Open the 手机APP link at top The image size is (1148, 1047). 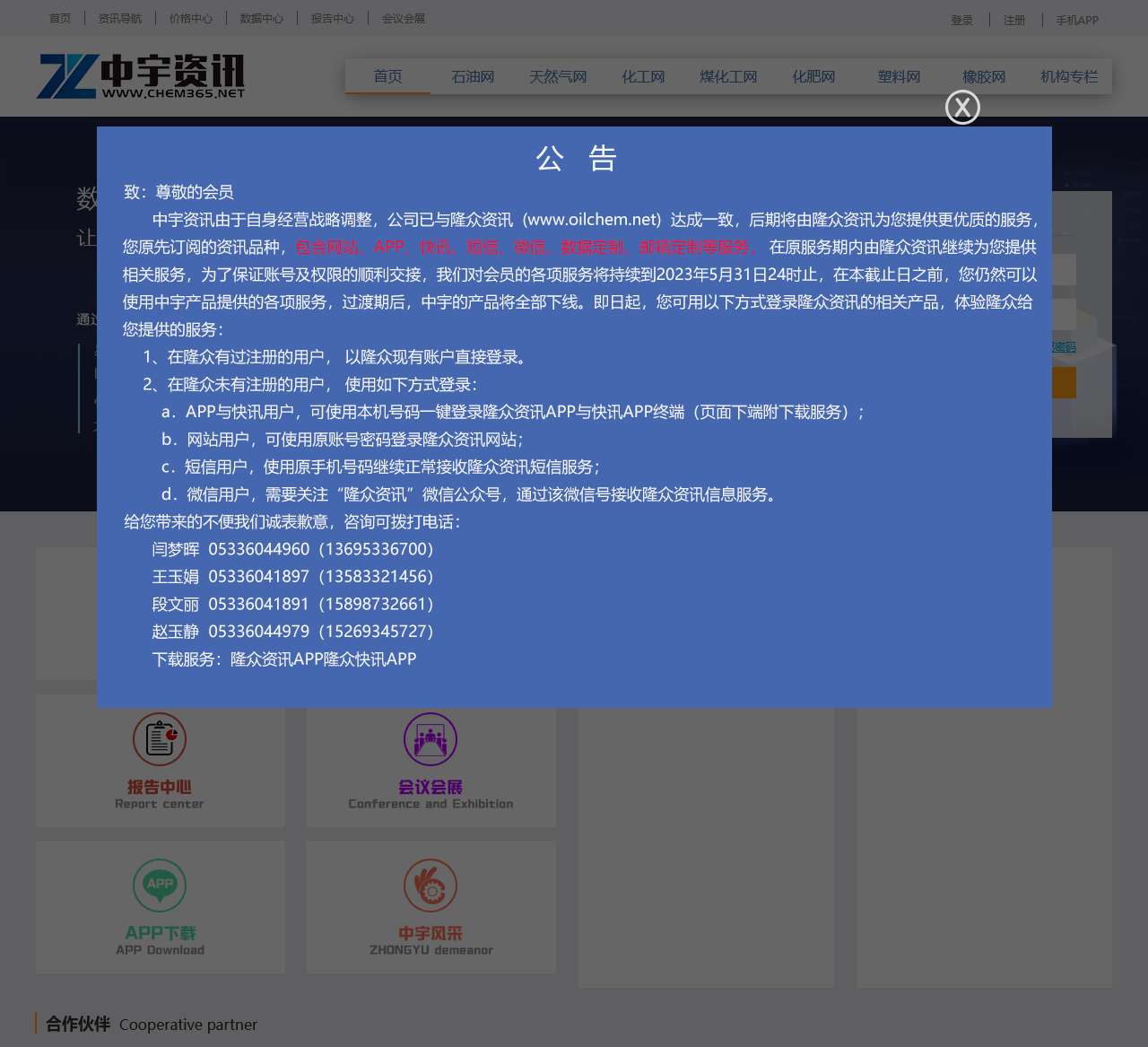[1077, 20]
